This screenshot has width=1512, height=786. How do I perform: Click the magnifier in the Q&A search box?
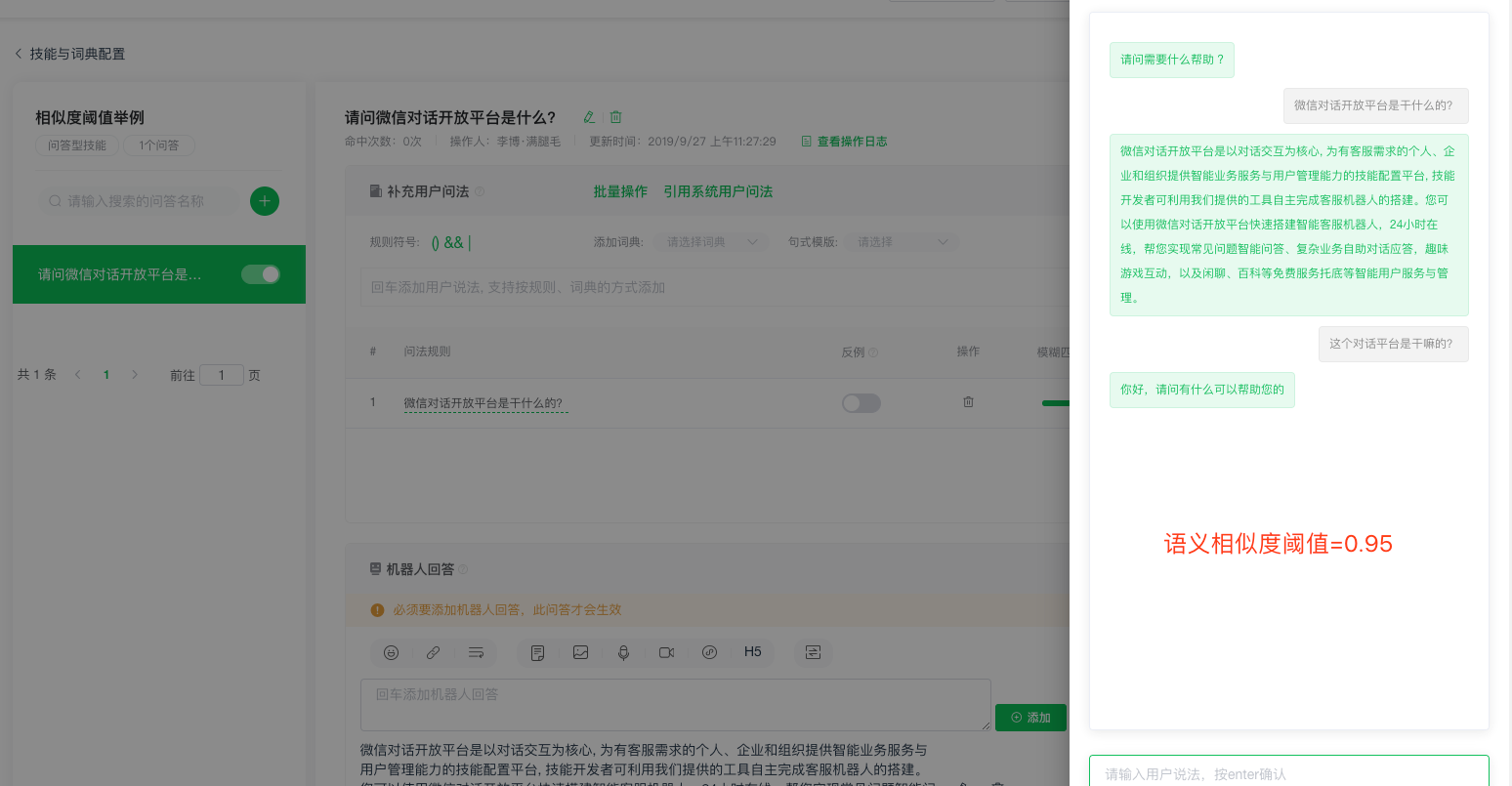click(x=55, y=201)
